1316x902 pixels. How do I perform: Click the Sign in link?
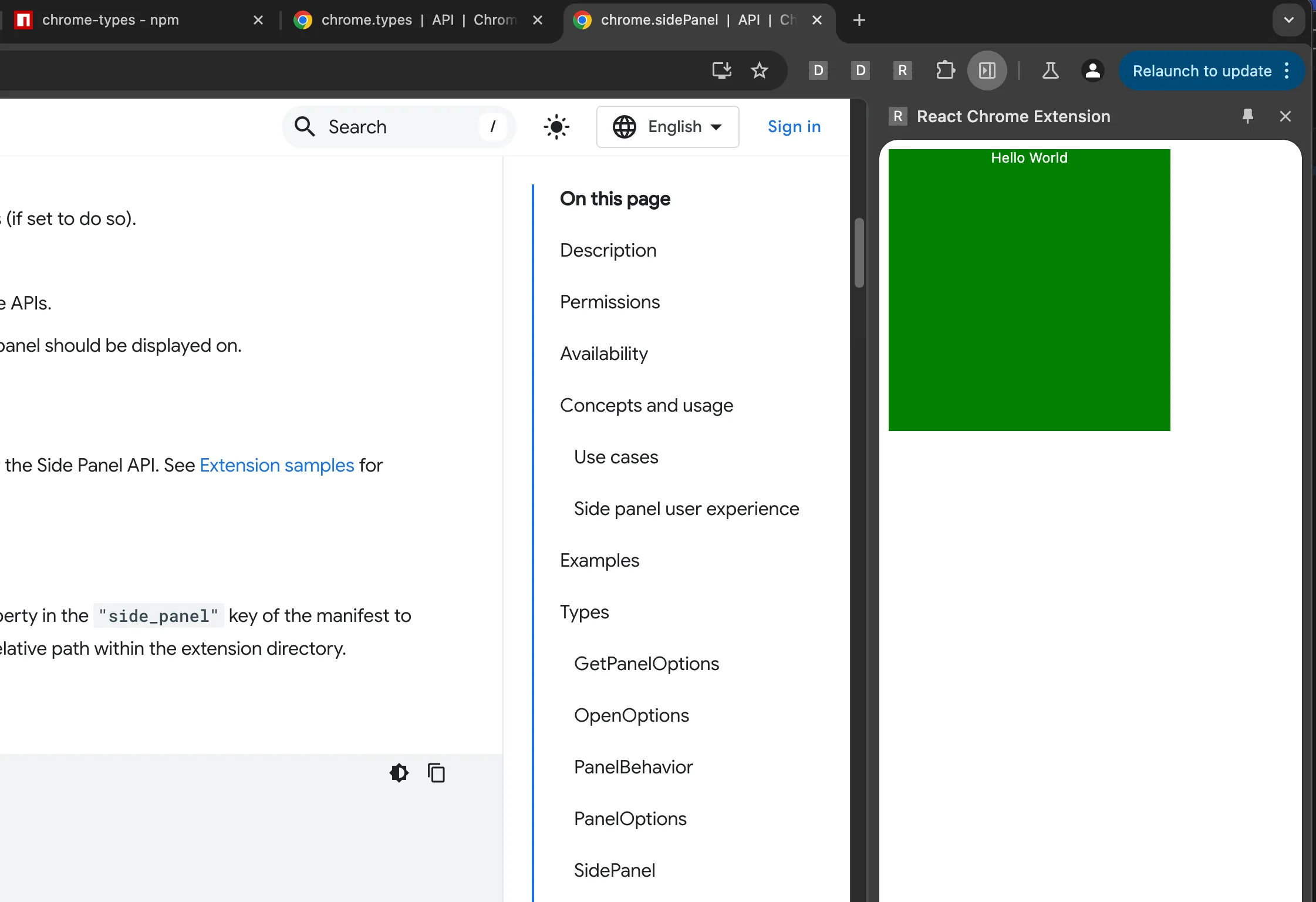794,126
